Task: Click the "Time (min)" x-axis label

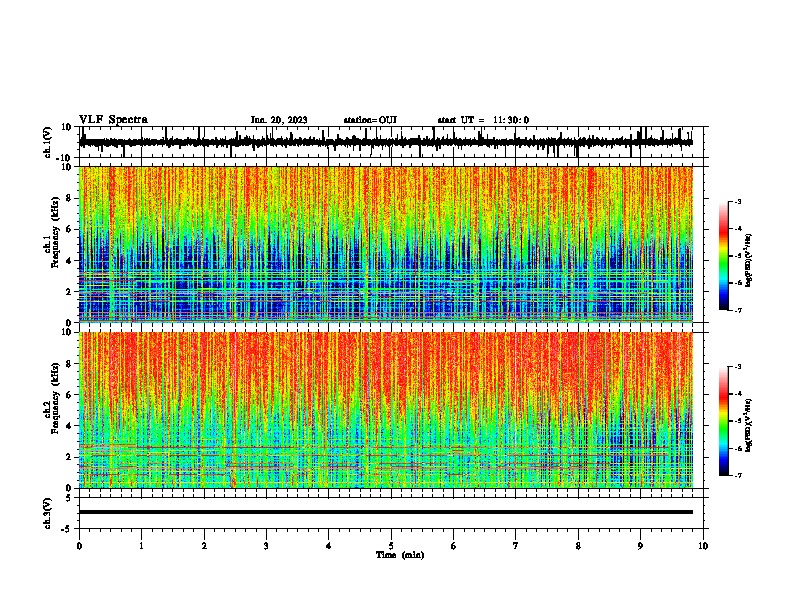Action: point(400,555)
